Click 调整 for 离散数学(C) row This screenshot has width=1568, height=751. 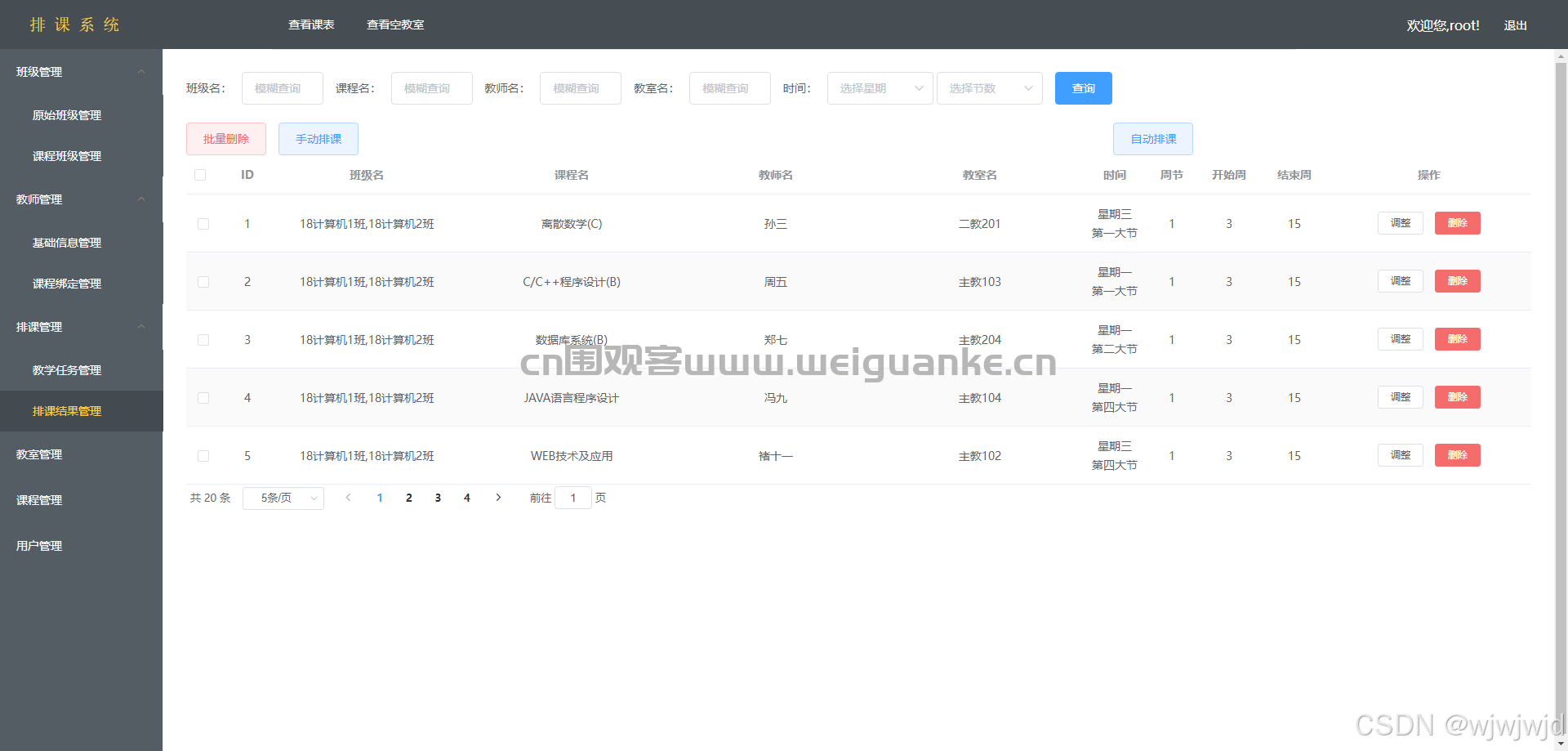click(x=1401, y=223)
